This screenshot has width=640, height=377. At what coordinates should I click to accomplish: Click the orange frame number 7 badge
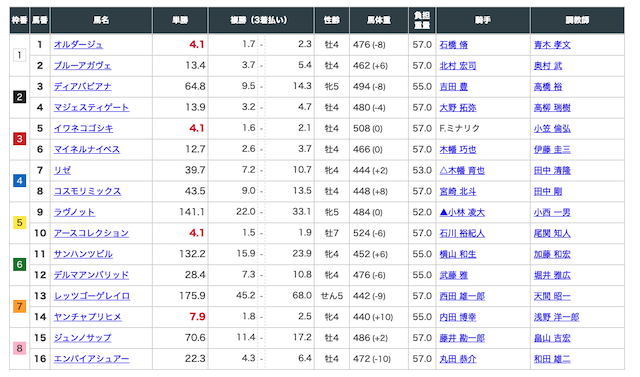point(19,306)
